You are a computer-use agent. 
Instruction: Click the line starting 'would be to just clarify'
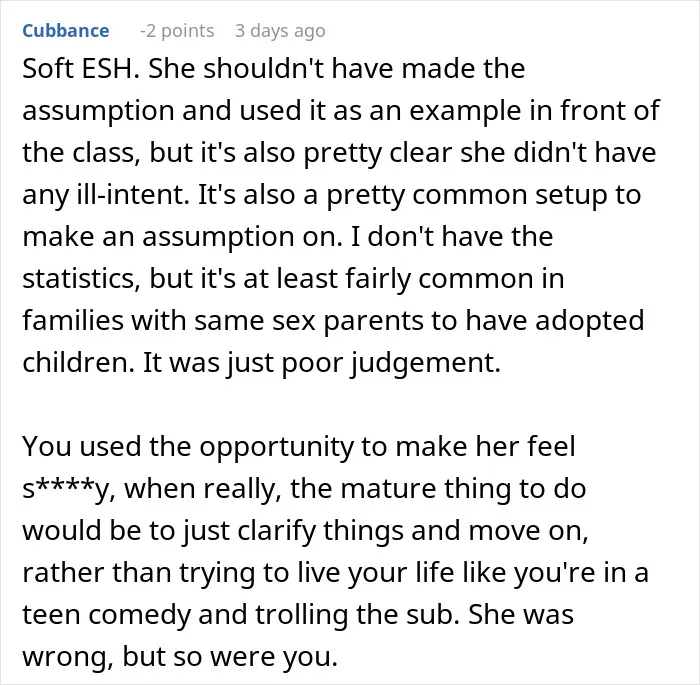305,530
